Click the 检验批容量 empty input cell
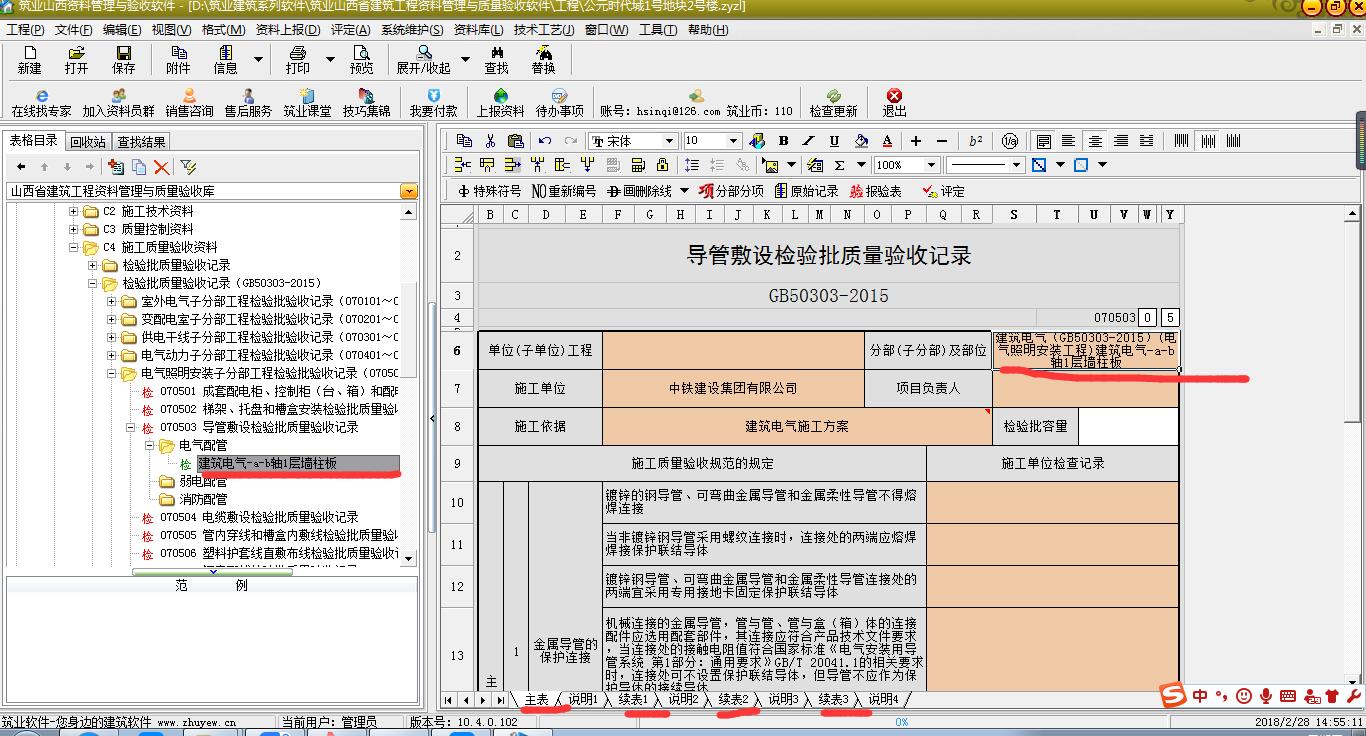This screenshot has width=1366, height=736. coord(1128,426)
